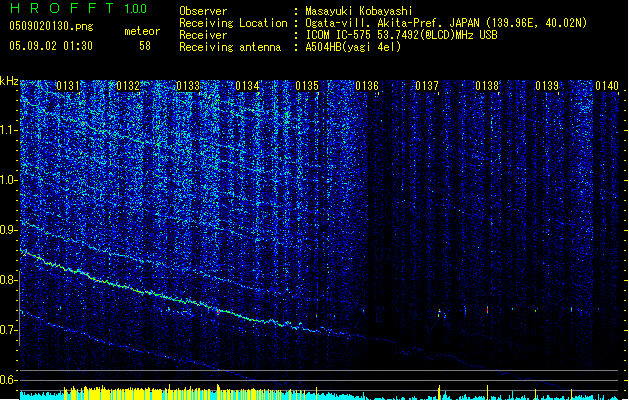The width and height of the screenshot is (629, 400).
Task: Click the 0131 time marker
Action: [68, 86]
